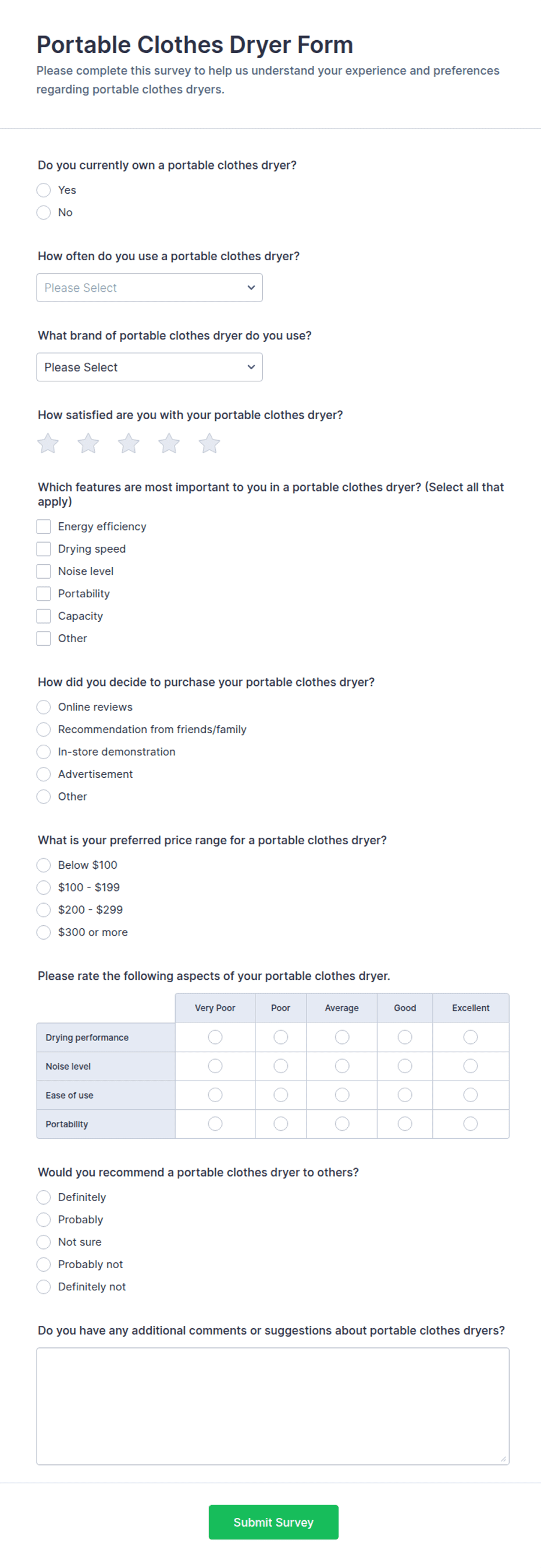Expand the dryer brand dropdown
Screen dimensions: 541x1568
coord(150,367)
